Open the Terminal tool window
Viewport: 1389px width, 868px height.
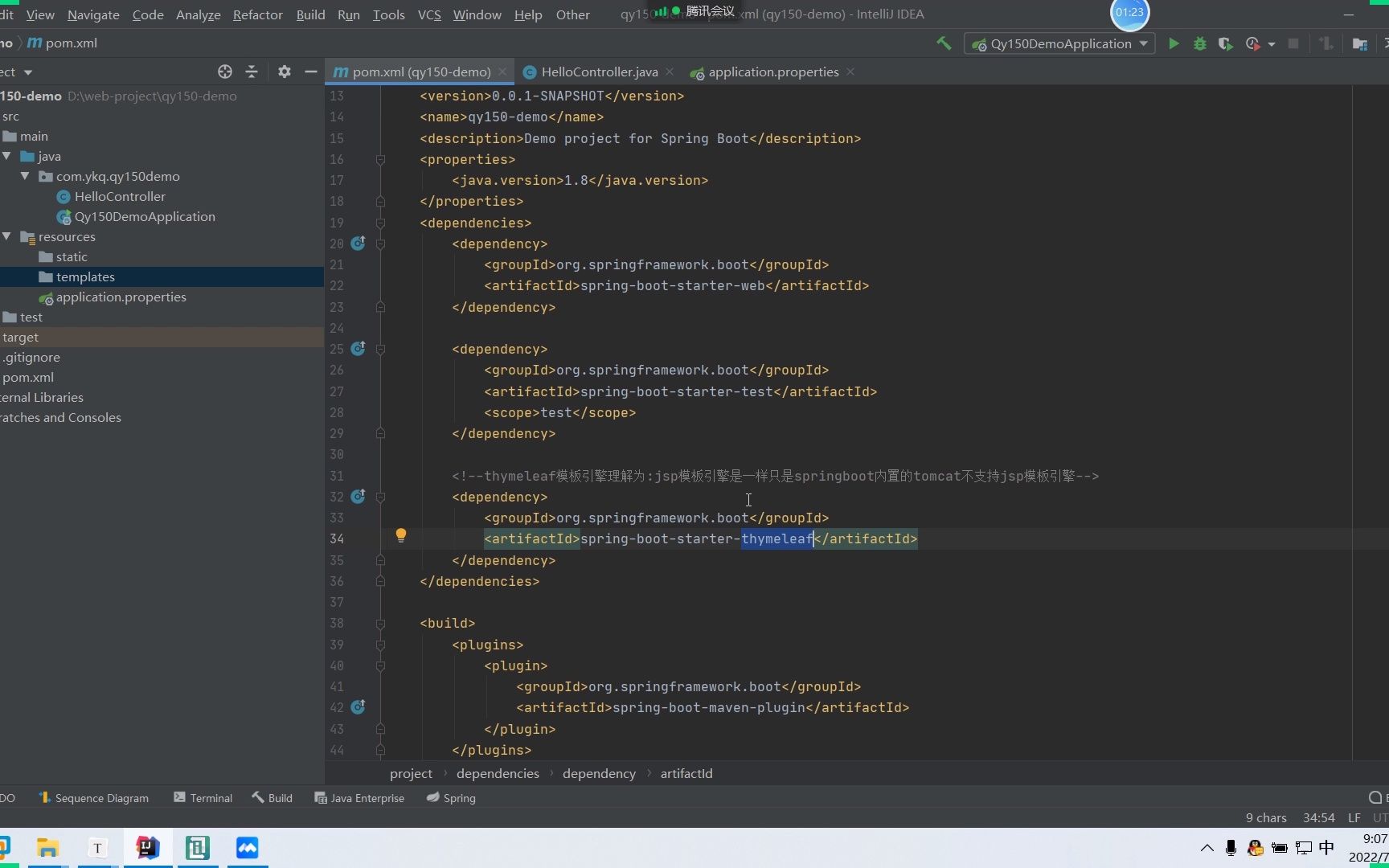203,798
